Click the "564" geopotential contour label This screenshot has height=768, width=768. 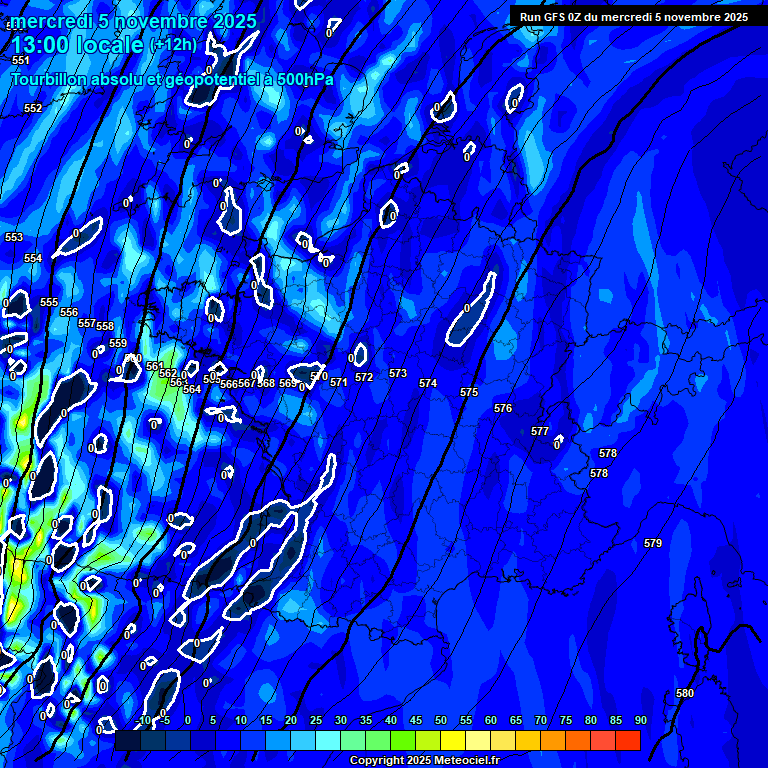192,389
